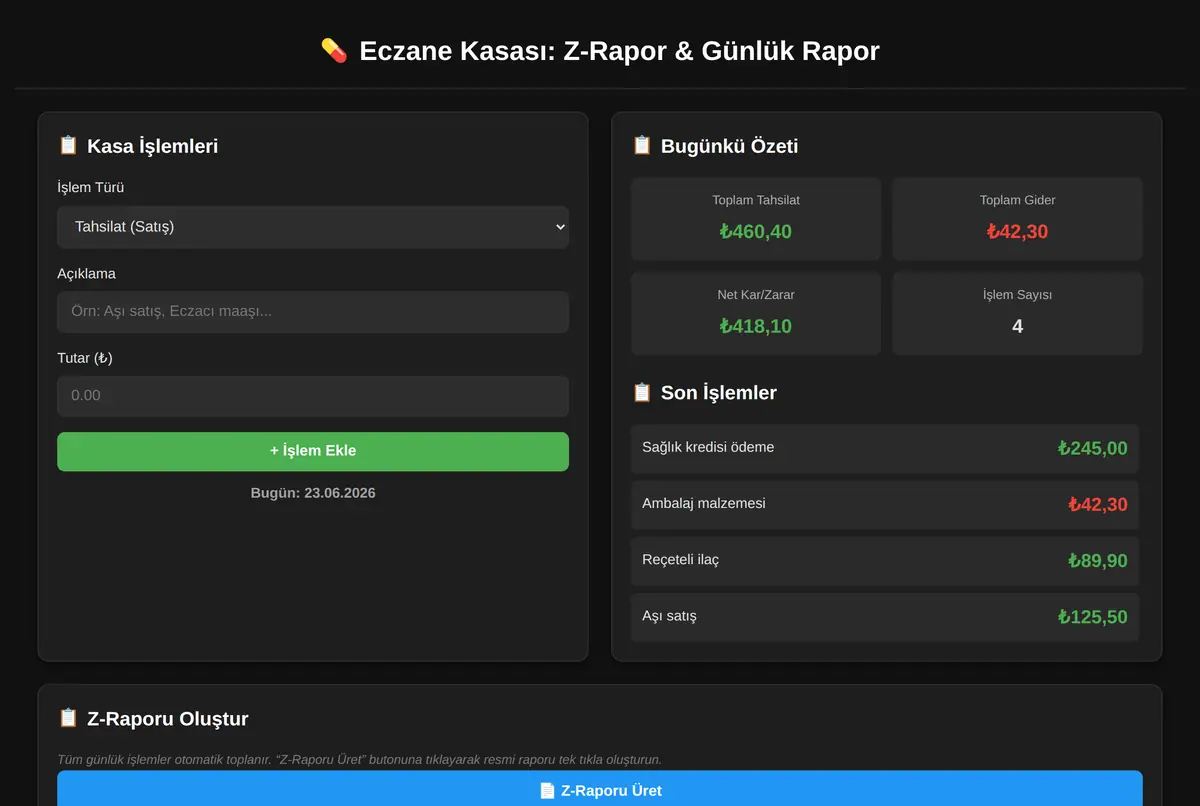
Task: Click the ₺125,50 amount
Action: pos(1093,617)
